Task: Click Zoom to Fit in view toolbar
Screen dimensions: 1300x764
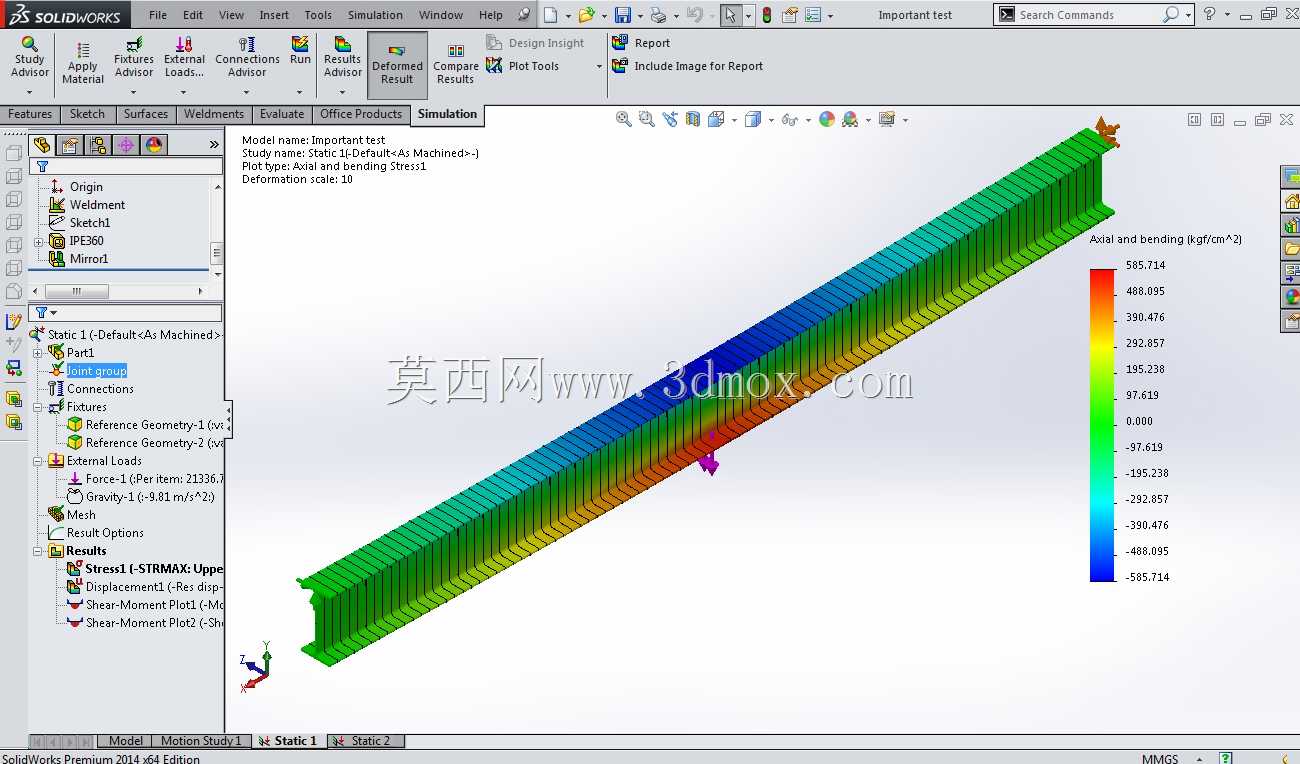Action: click(624, 119)
